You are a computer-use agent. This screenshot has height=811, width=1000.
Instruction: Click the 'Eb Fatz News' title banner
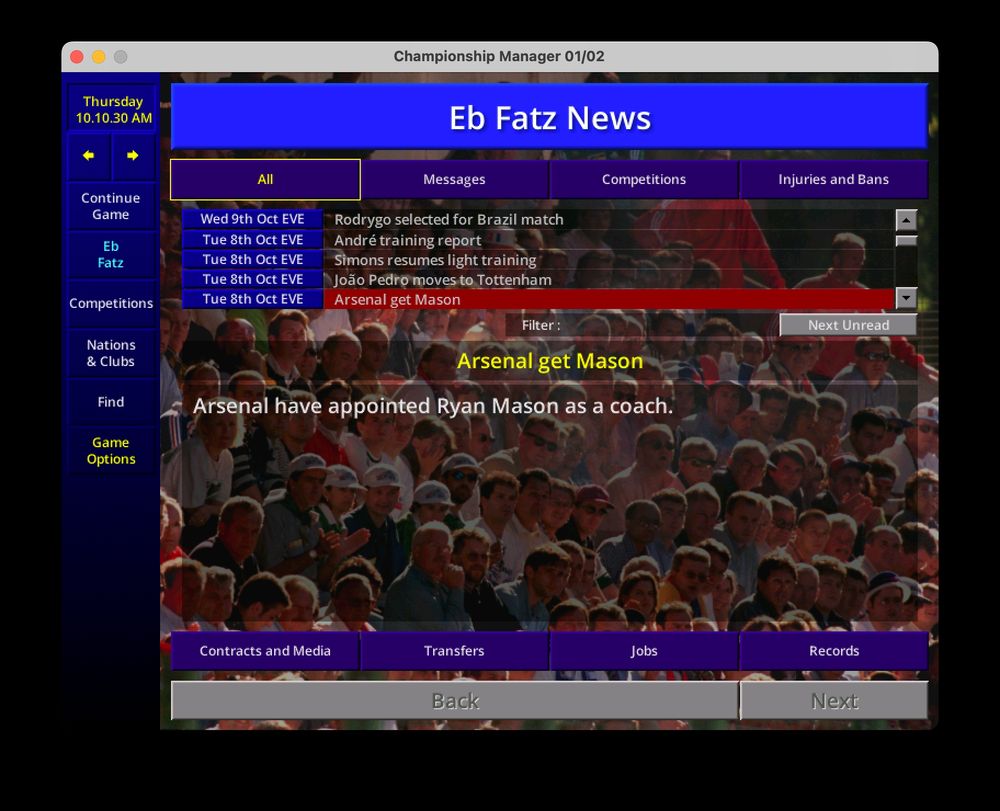click(x=549, y=117)
